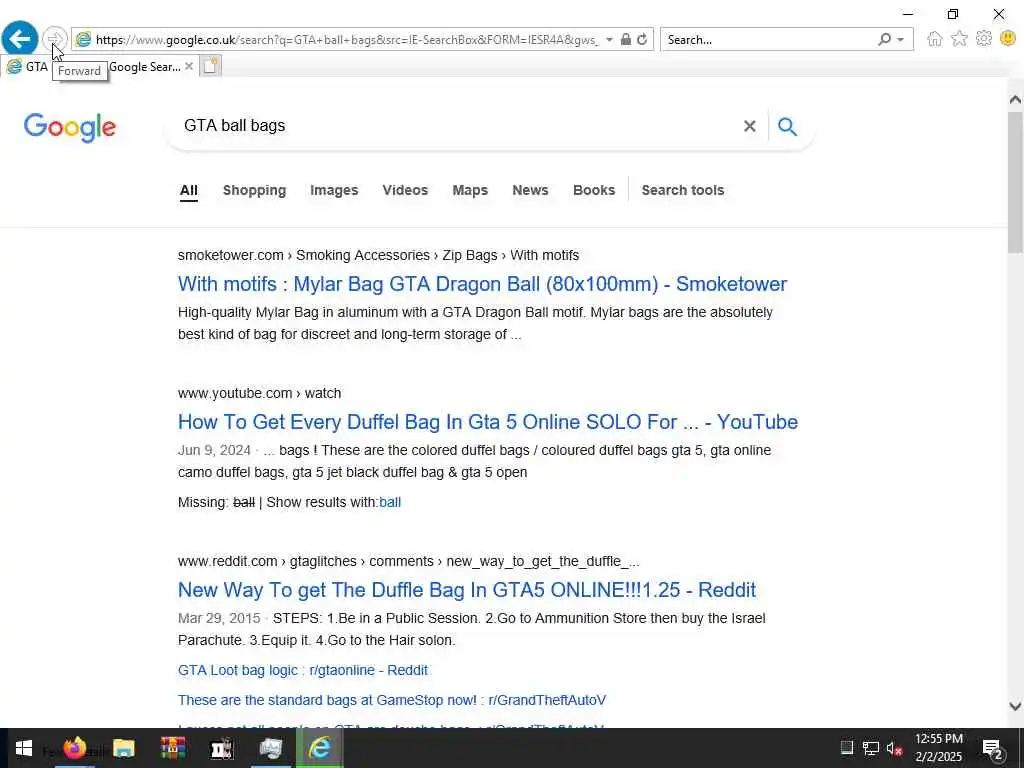This screenshot has width=1024, height=768.
Task: Open 'These are the standard bags at GameStop now' link
Action: [x=392, y=700]
